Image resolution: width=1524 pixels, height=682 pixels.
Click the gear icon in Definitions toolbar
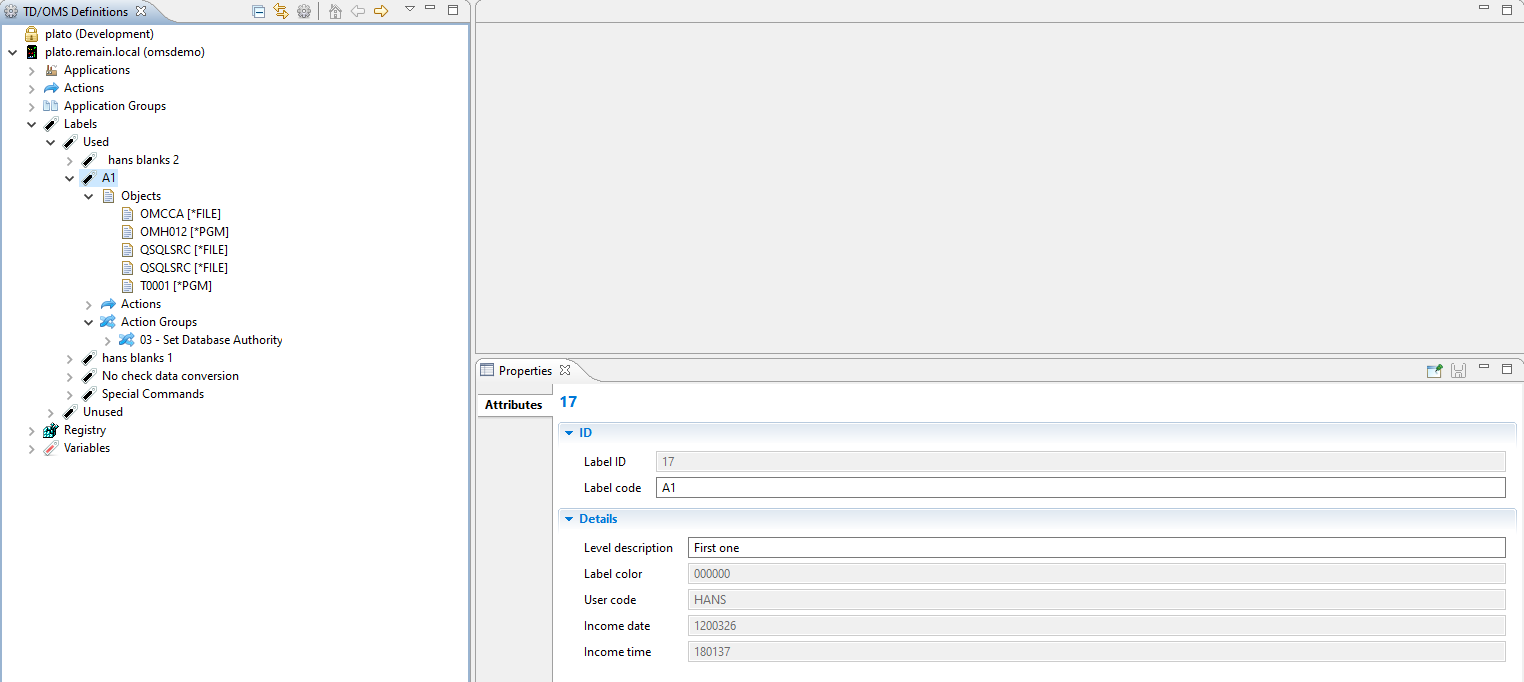point(303,11)
